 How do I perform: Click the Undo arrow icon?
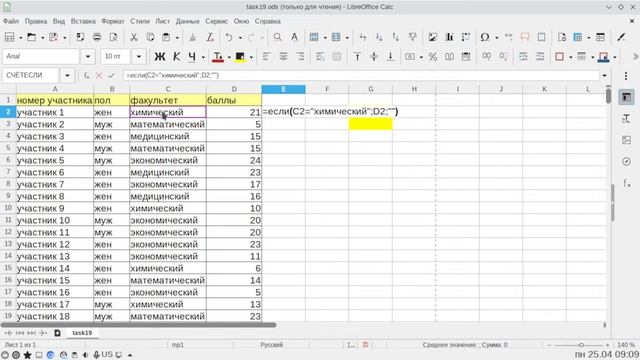tap(229, 37)
